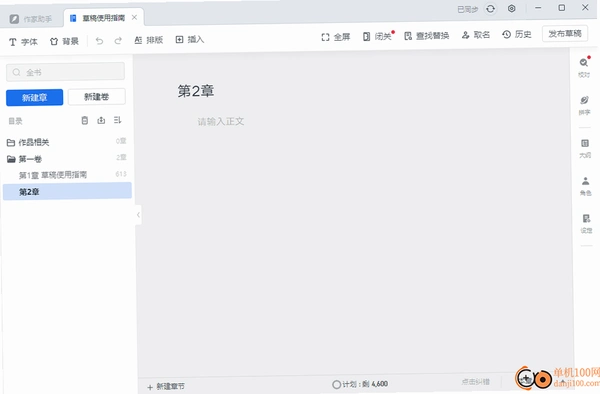
Task: Open the 排版 typesetting tool
Action: point(149,40)
